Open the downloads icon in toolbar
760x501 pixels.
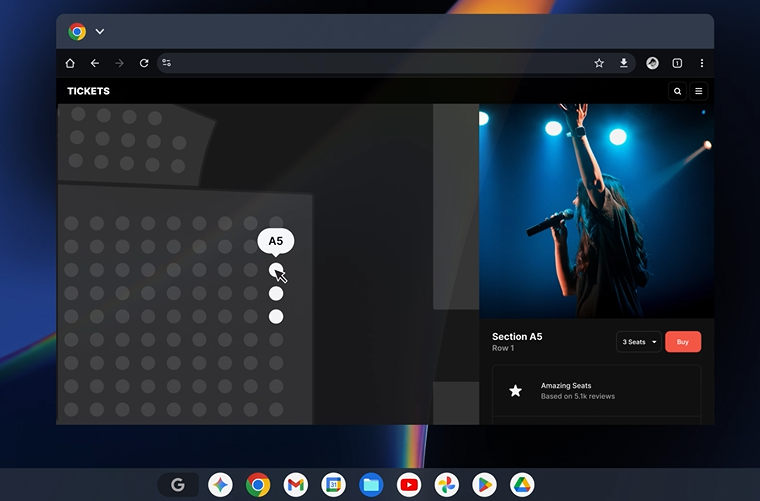[x=624, y=63]
